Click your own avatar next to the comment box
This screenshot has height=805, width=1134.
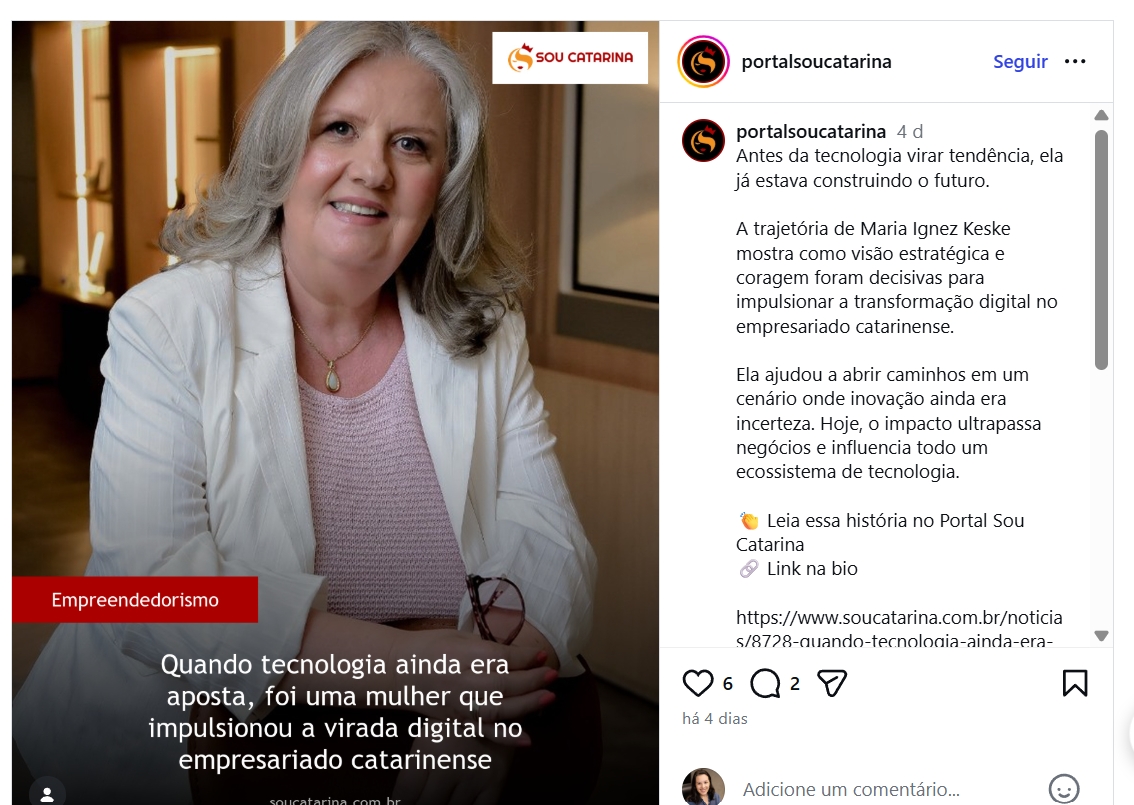[703, 788]
